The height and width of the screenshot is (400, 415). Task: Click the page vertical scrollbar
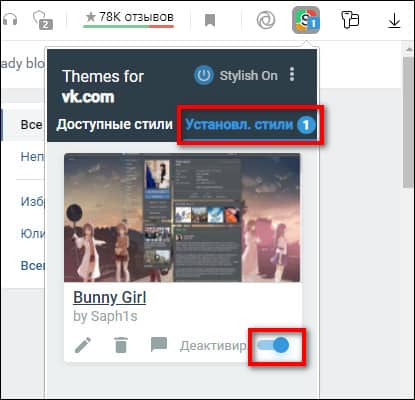point(408,122)
